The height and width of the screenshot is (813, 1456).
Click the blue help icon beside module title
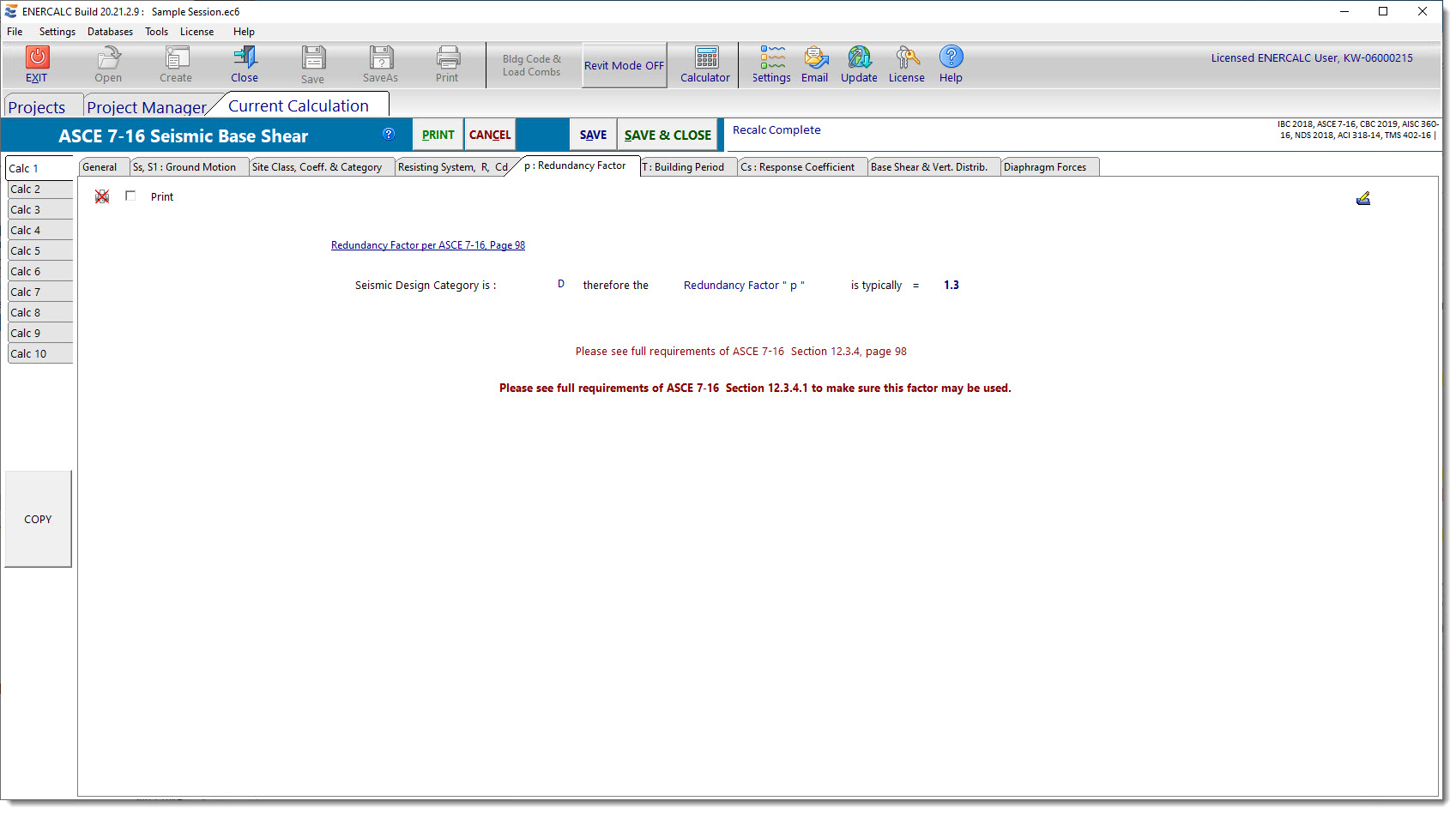tap(389, 134)
